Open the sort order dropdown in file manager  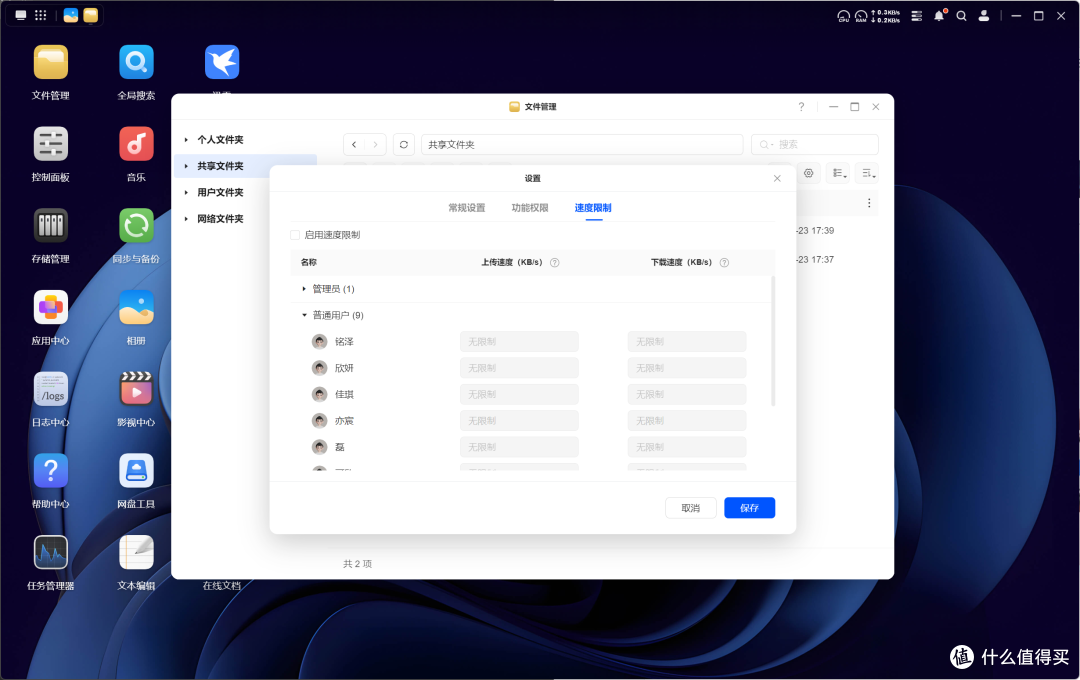click(867, 173)
